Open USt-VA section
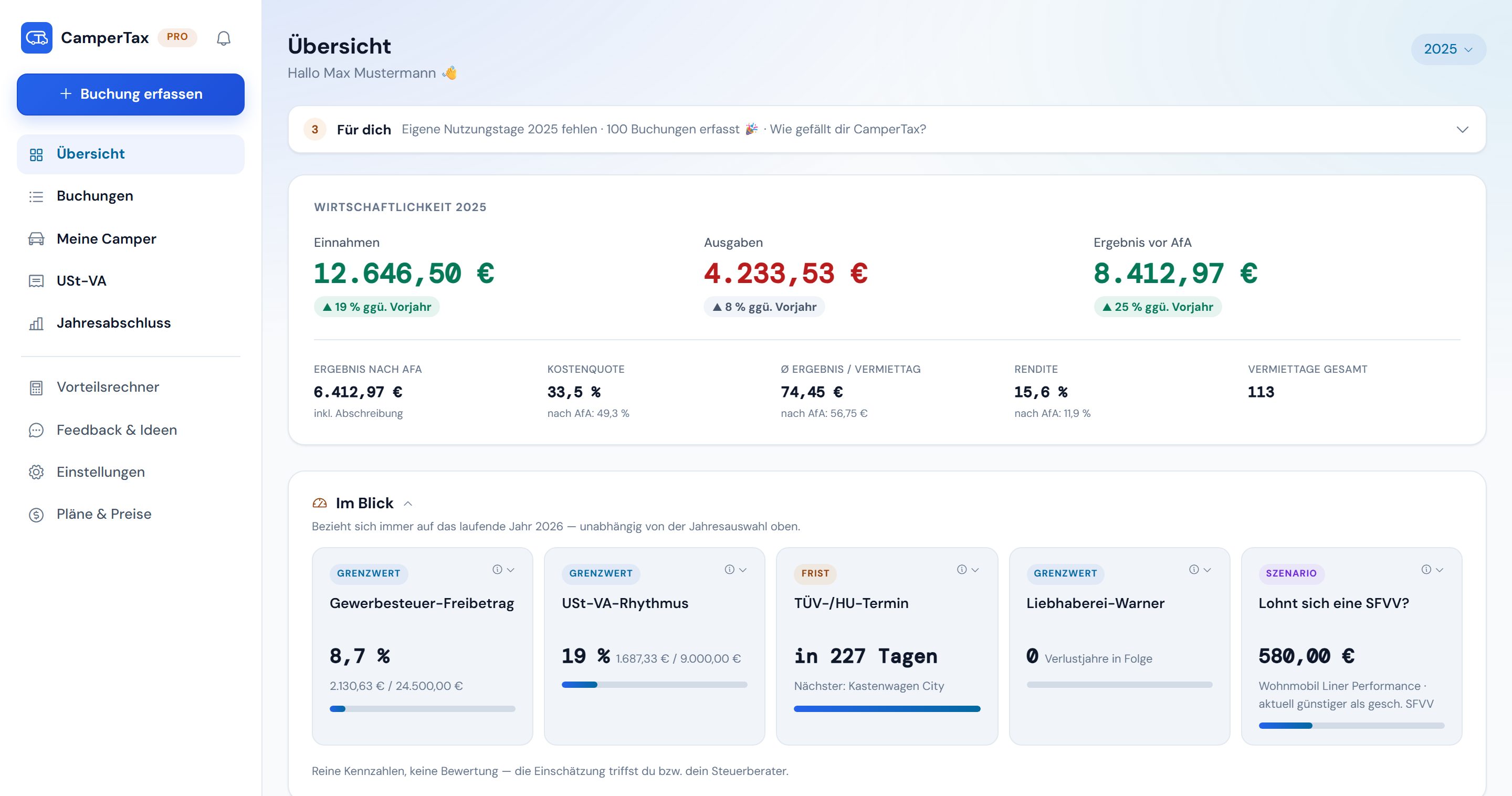The image size is (1512, 796). (x=130, y=281)
